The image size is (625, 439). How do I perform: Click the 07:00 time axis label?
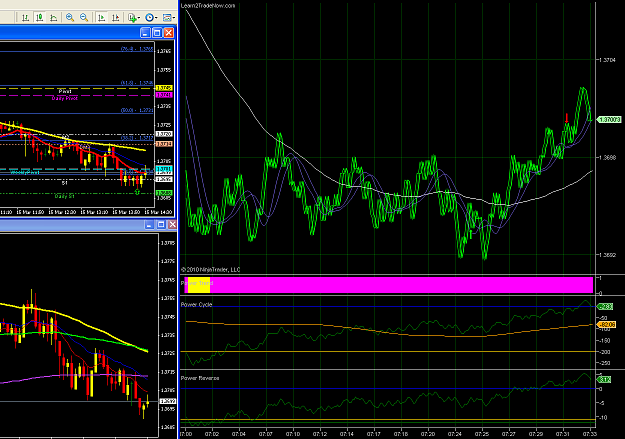[x=186, y=433]
